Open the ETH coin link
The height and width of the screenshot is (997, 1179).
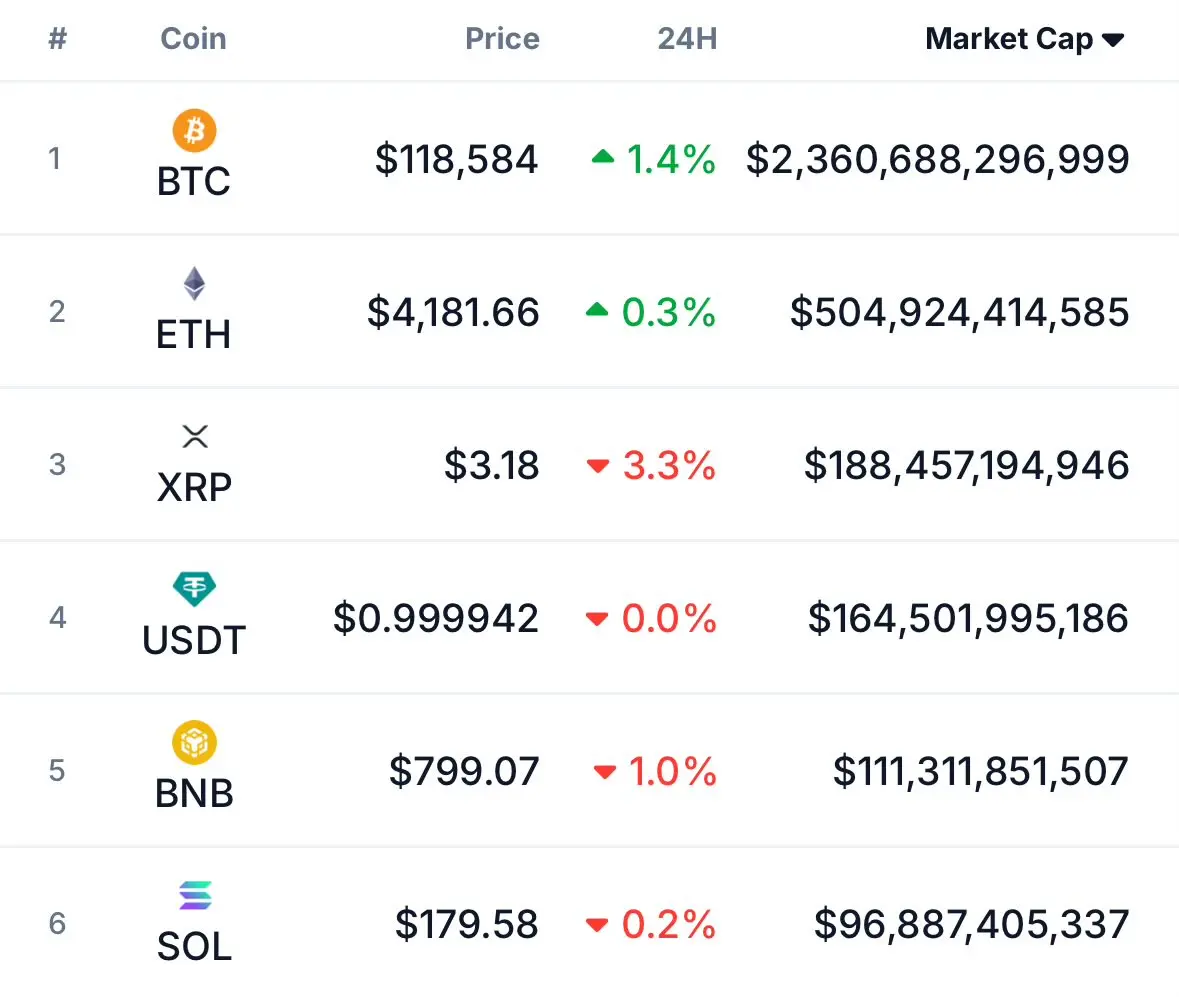(194, 335)
